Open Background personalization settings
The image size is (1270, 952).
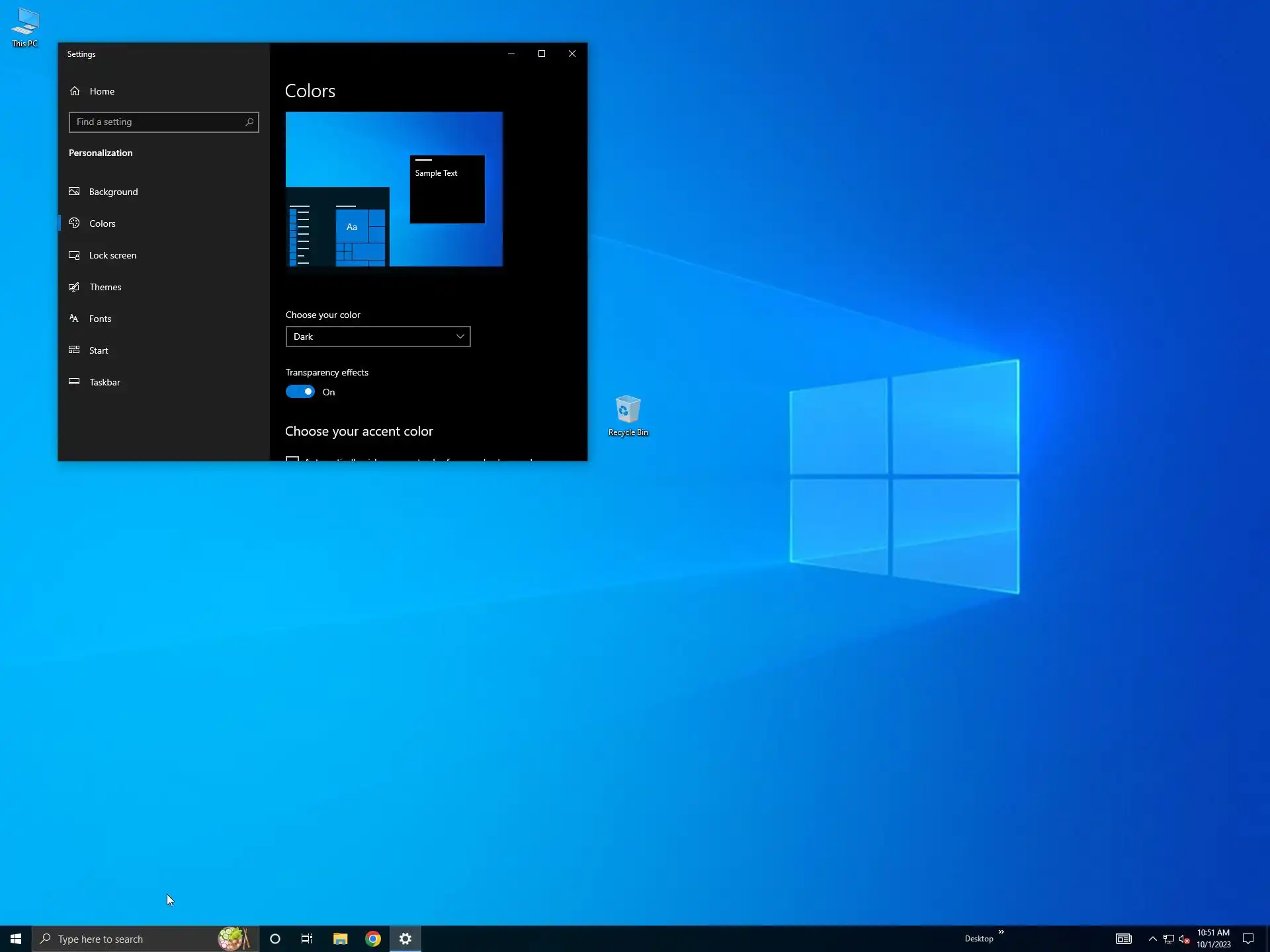113,192
